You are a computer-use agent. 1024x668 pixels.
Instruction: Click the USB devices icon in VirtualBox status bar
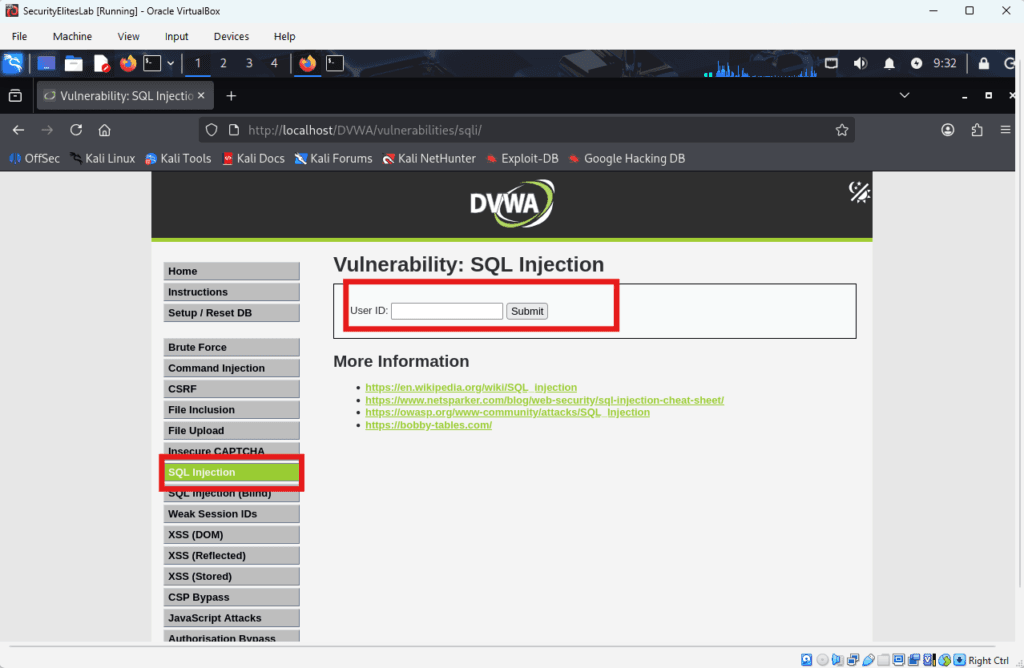click(868, 660)
